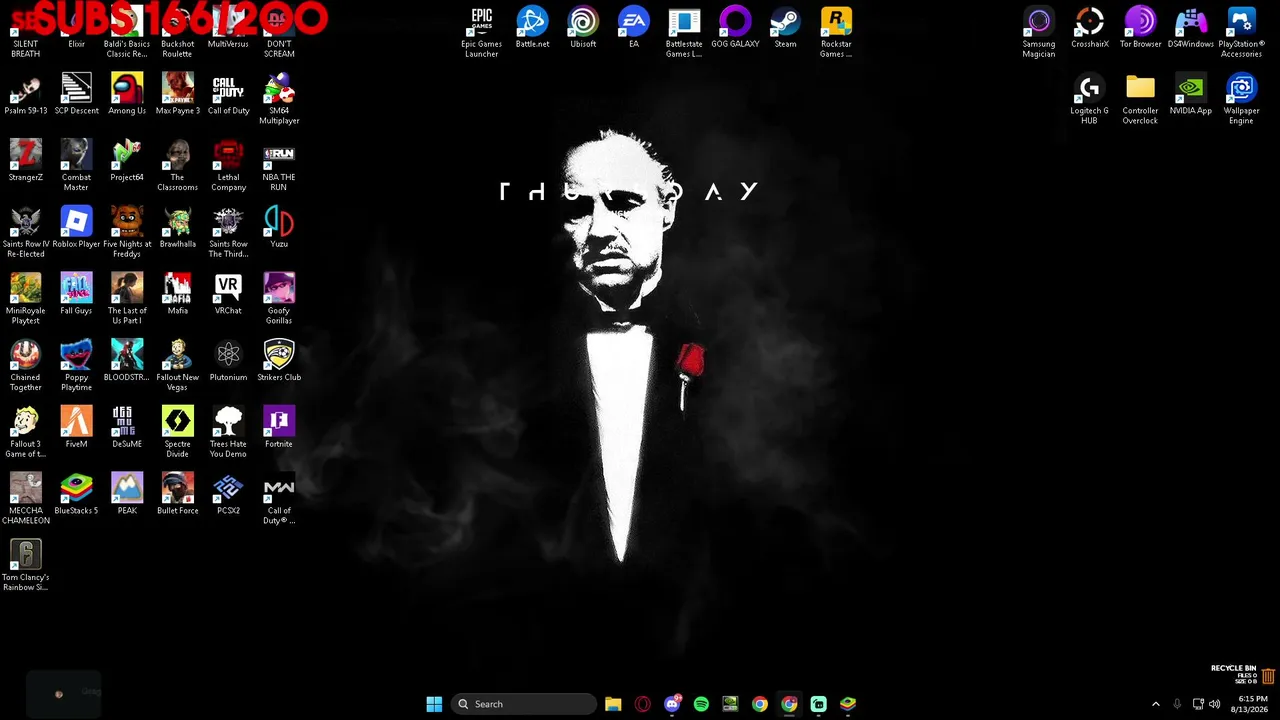Select the Psalm 59-13 desktop icon

point(25,95)
